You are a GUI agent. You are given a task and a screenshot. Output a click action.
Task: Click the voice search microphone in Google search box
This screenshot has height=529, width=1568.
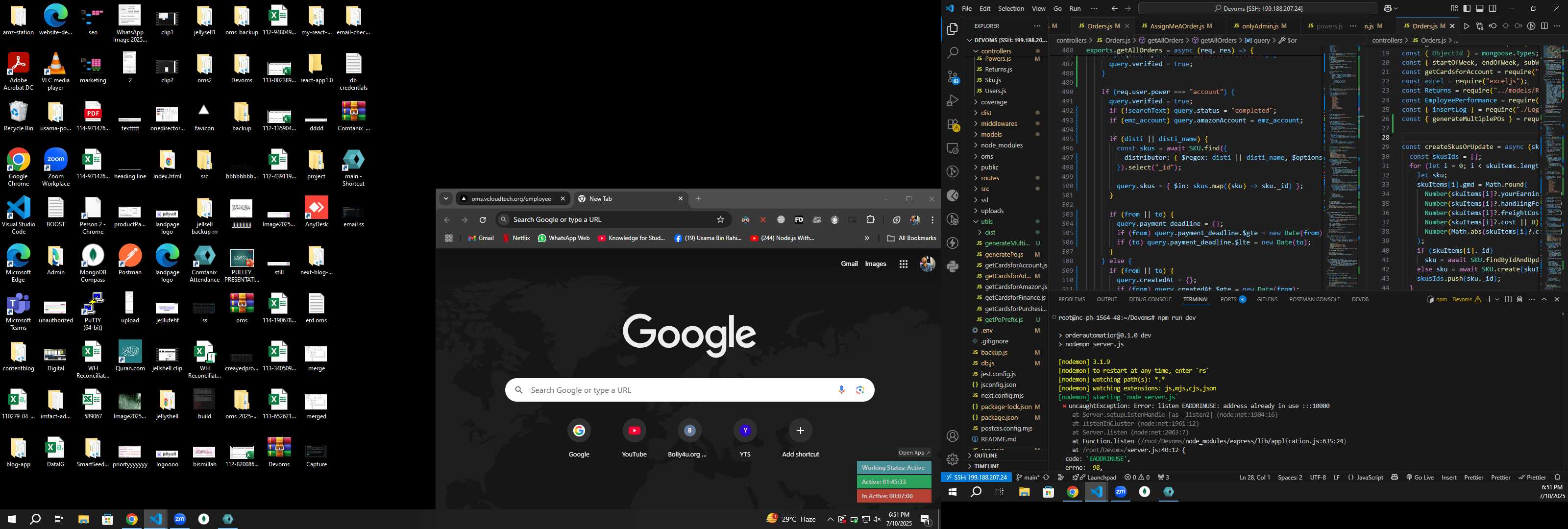pos(841,389)
